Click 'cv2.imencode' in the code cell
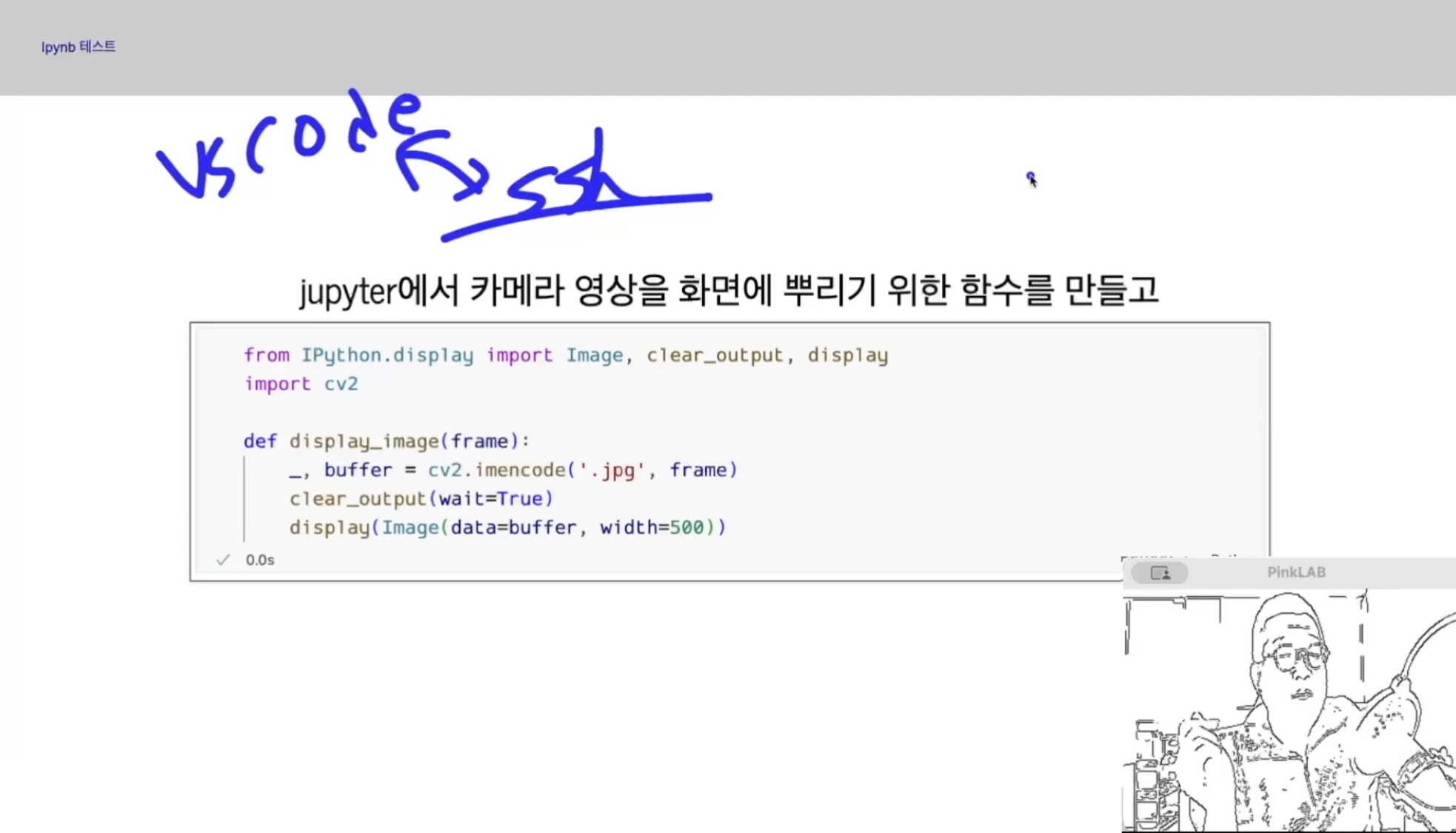 [496, 470]
